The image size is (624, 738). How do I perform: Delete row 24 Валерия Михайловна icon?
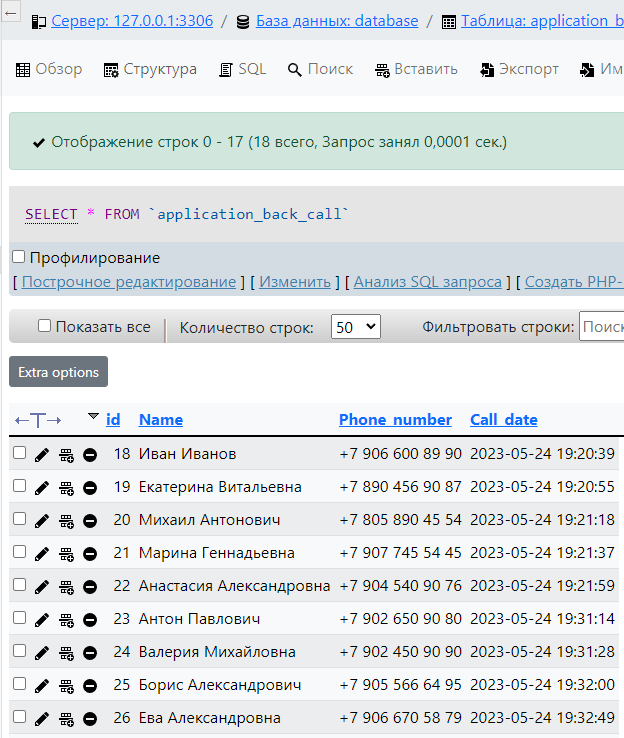point(90,653)
